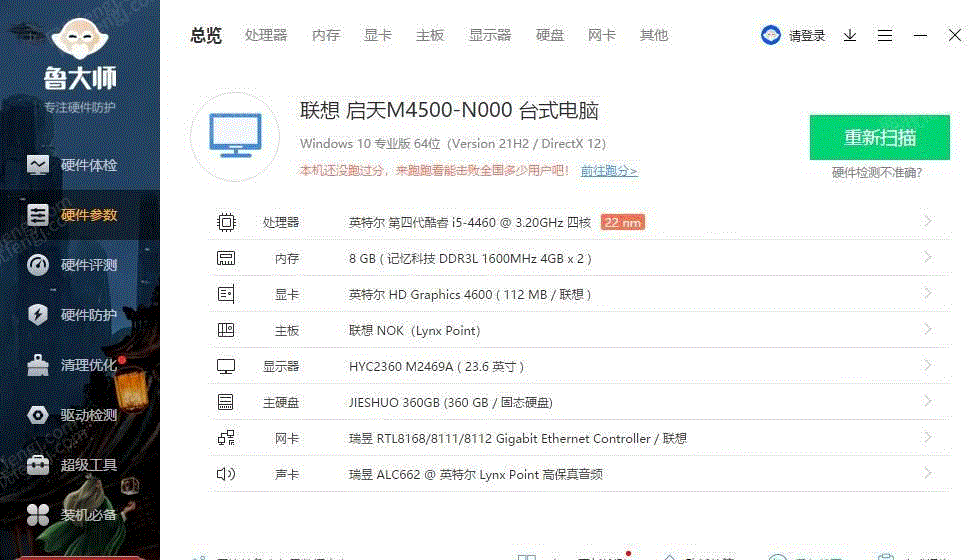Open the 硬件评测 gauge icon
The image size is (980, 560).
point(38,265)
